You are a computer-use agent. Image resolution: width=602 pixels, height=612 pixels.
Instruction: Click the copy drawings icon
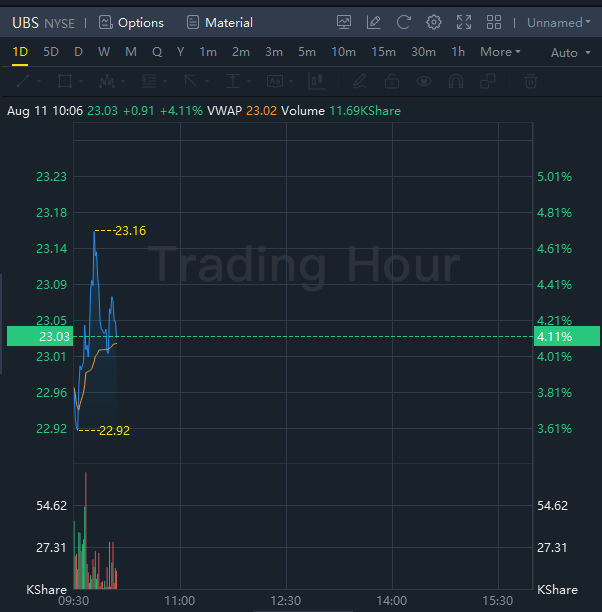[488, 81]
